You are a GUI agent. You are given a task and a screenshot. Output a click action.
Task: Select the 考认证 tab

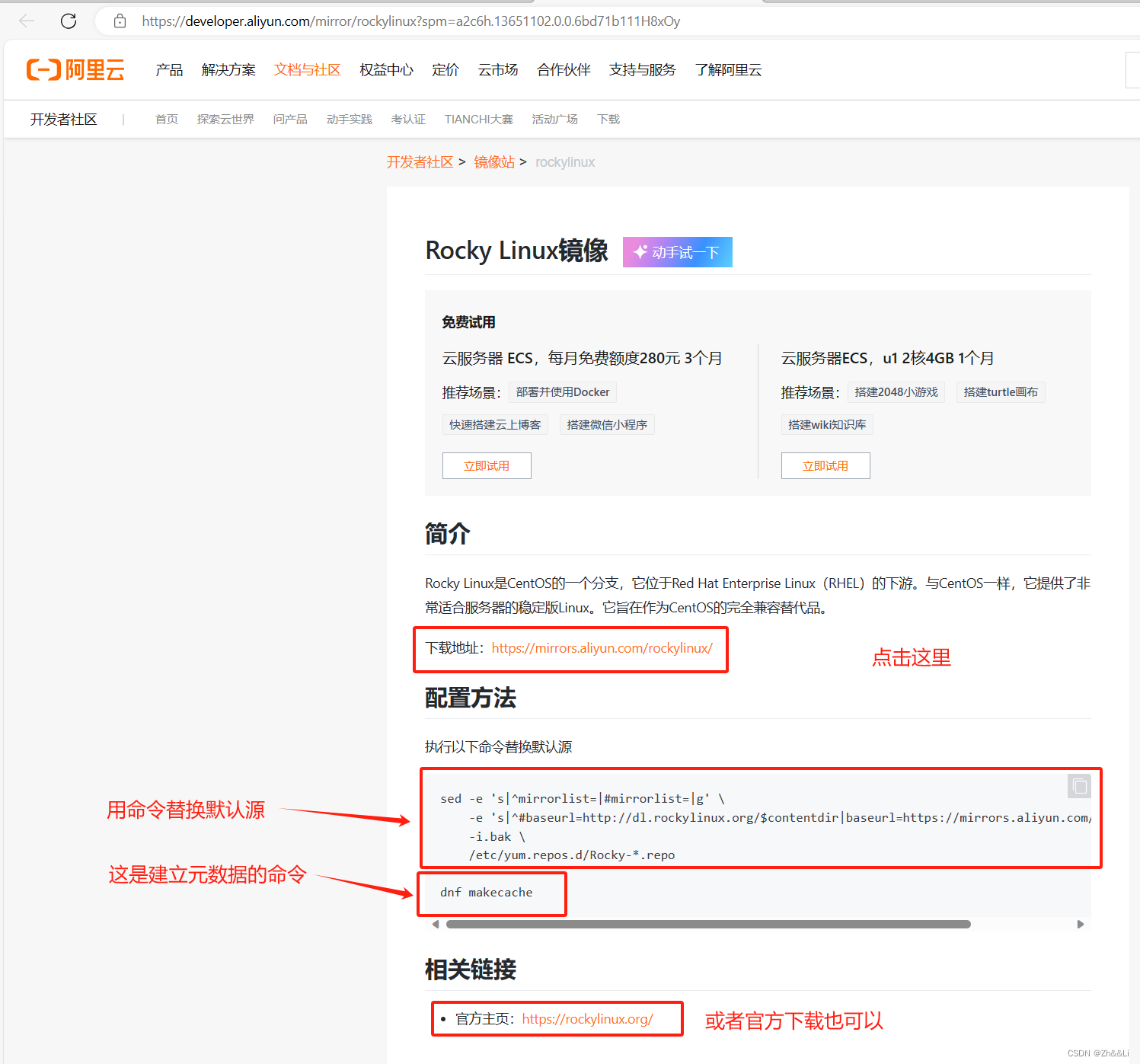click(x=408, y=120)
